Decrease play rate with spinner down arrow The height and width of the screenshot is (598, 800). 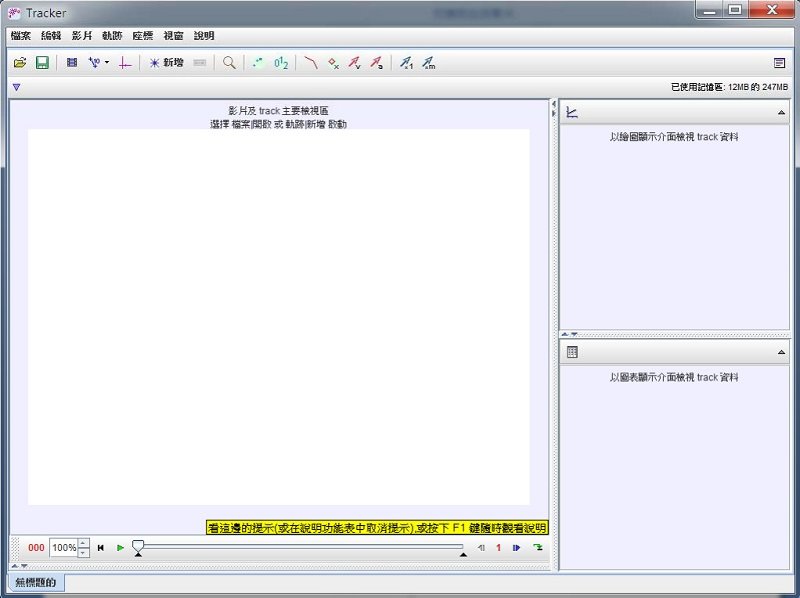(x=84, y=552)
